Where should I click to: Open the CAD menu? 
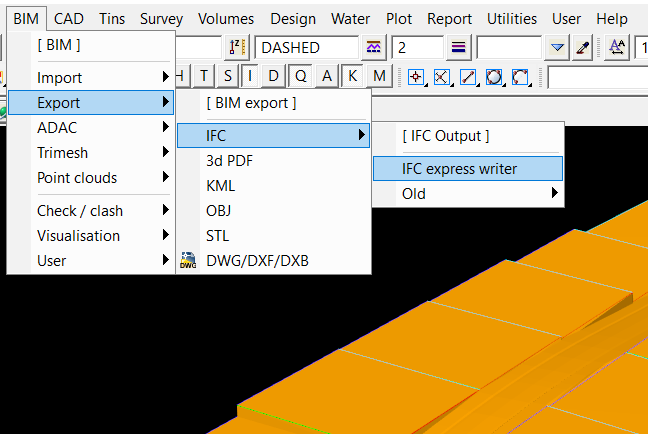[69, 19]
